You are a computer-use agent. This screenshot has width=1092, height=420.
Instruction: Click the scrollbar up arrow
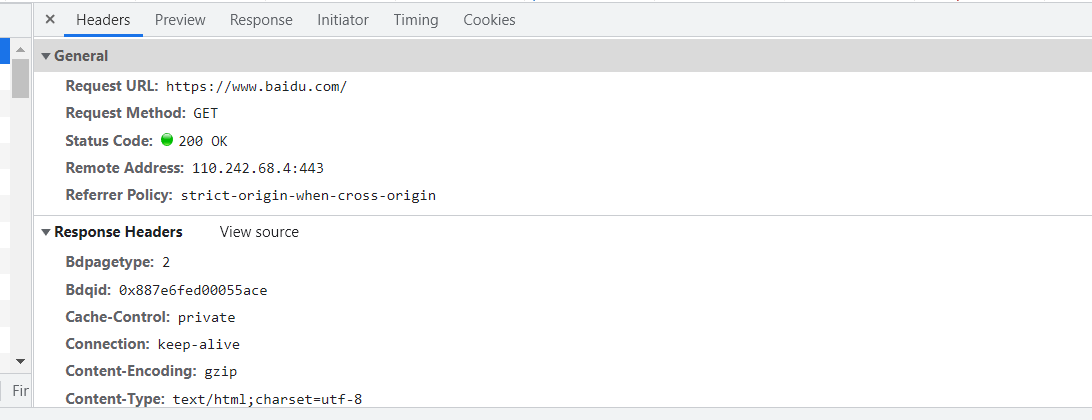pos(20,50)
